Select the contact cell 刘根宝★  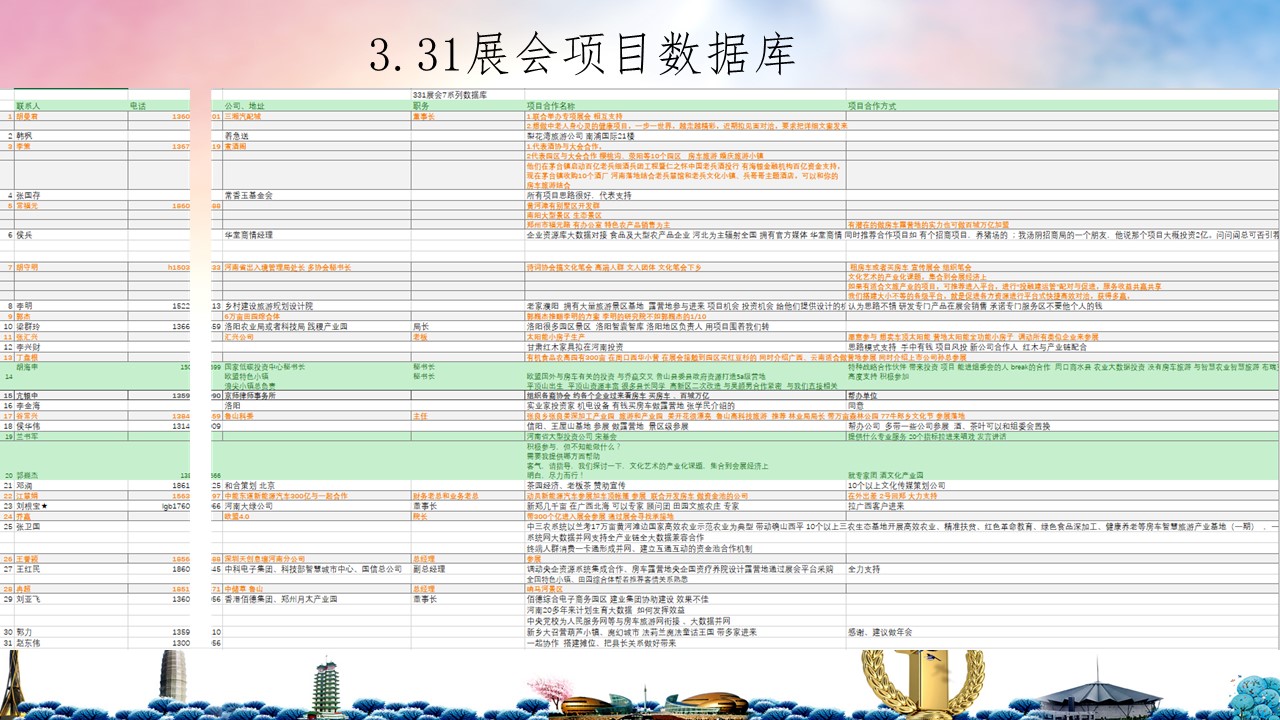tap(33, 506)
